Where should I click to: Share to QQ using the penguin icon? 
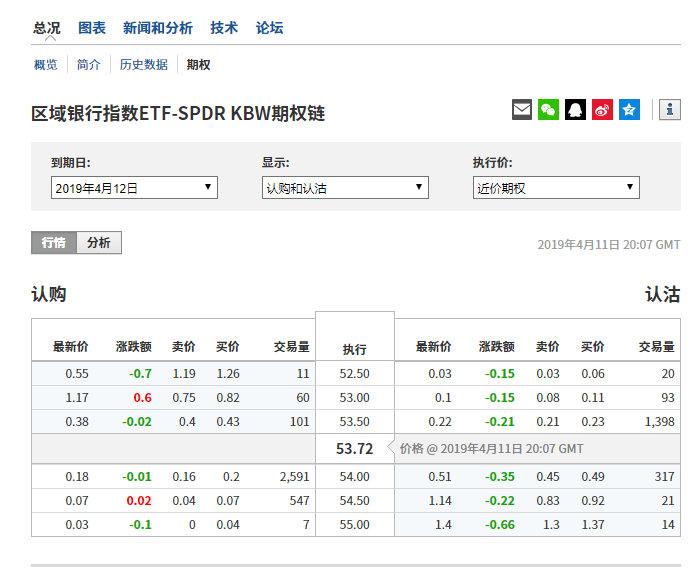point(575,109)
